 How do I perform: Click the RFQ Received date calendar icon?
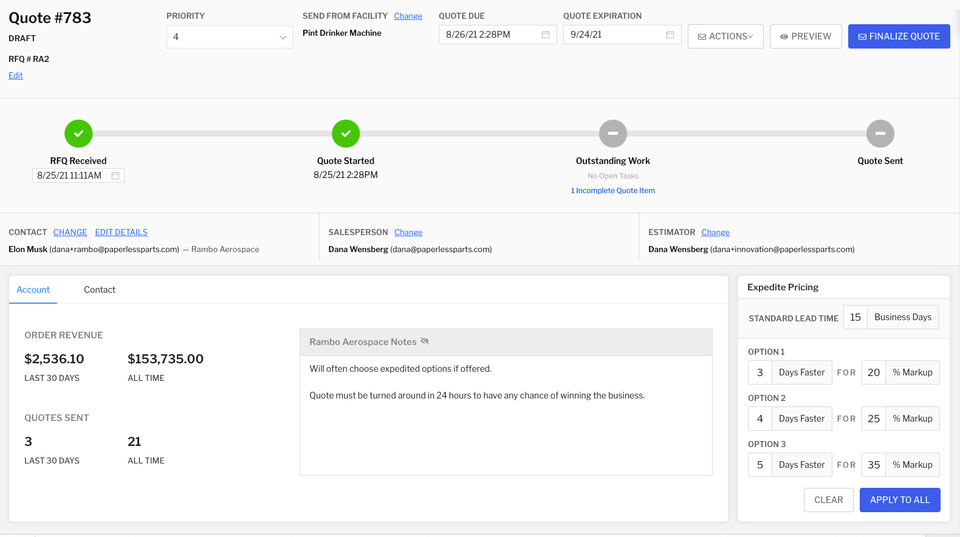click(x=115, y=176)
